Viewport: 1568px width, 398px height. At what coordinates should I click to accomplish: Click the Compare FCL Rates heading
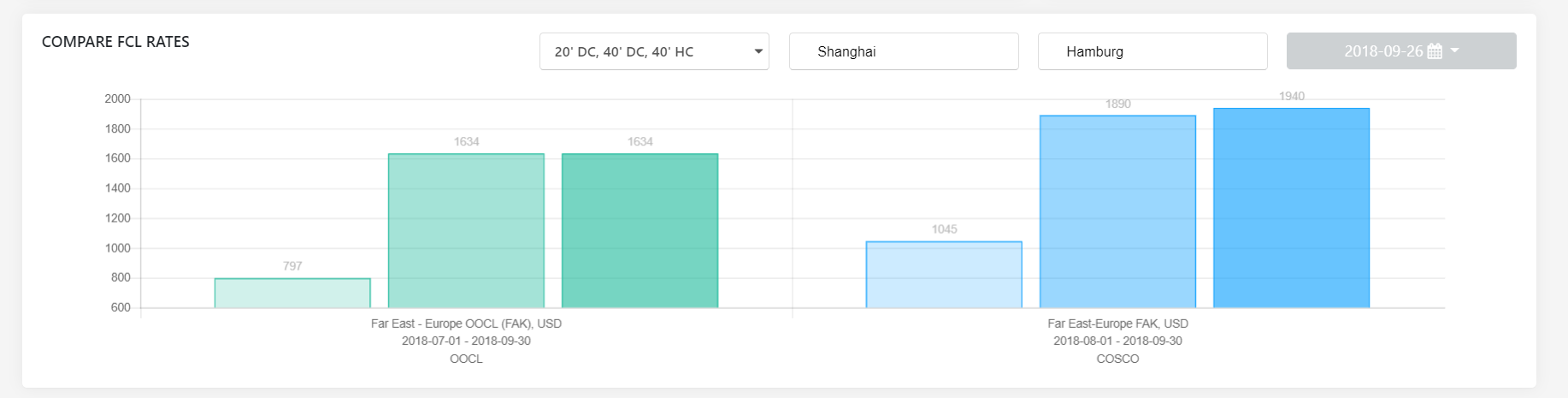click(115, 42)
